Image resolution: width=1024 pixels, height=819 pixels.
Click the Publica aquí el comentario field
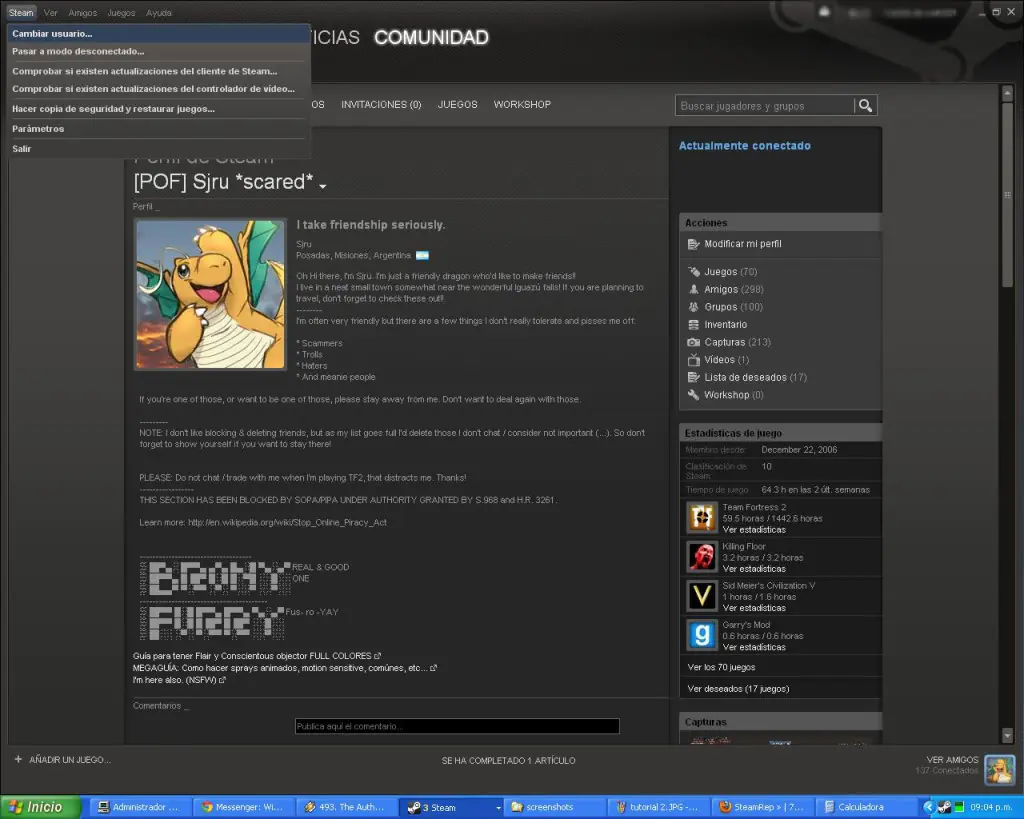pos(457,726)
